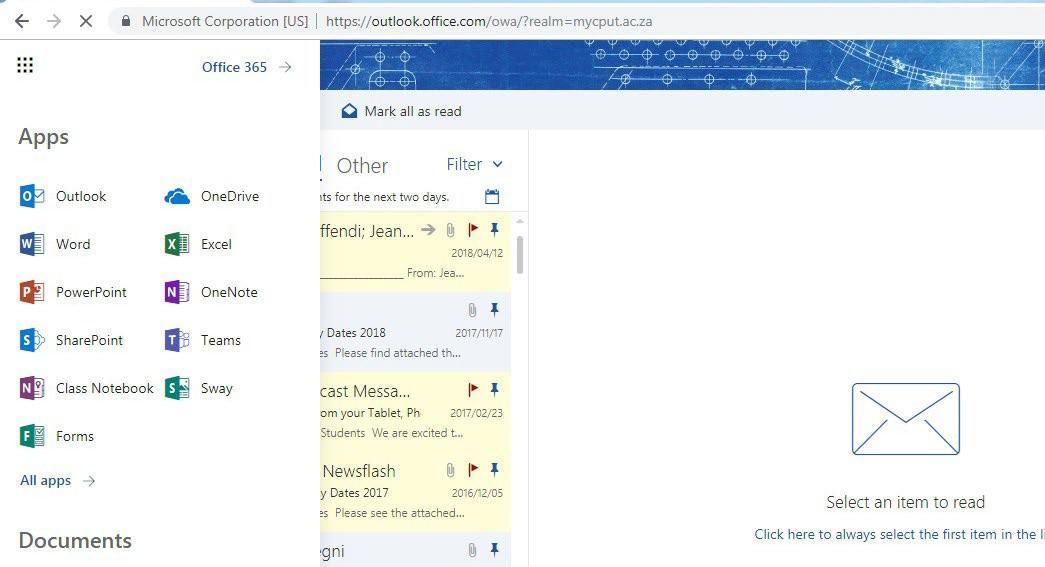1045x567 pixels.
Task: Unpin the bottom message ending in gni
Action: pos(495,550)
